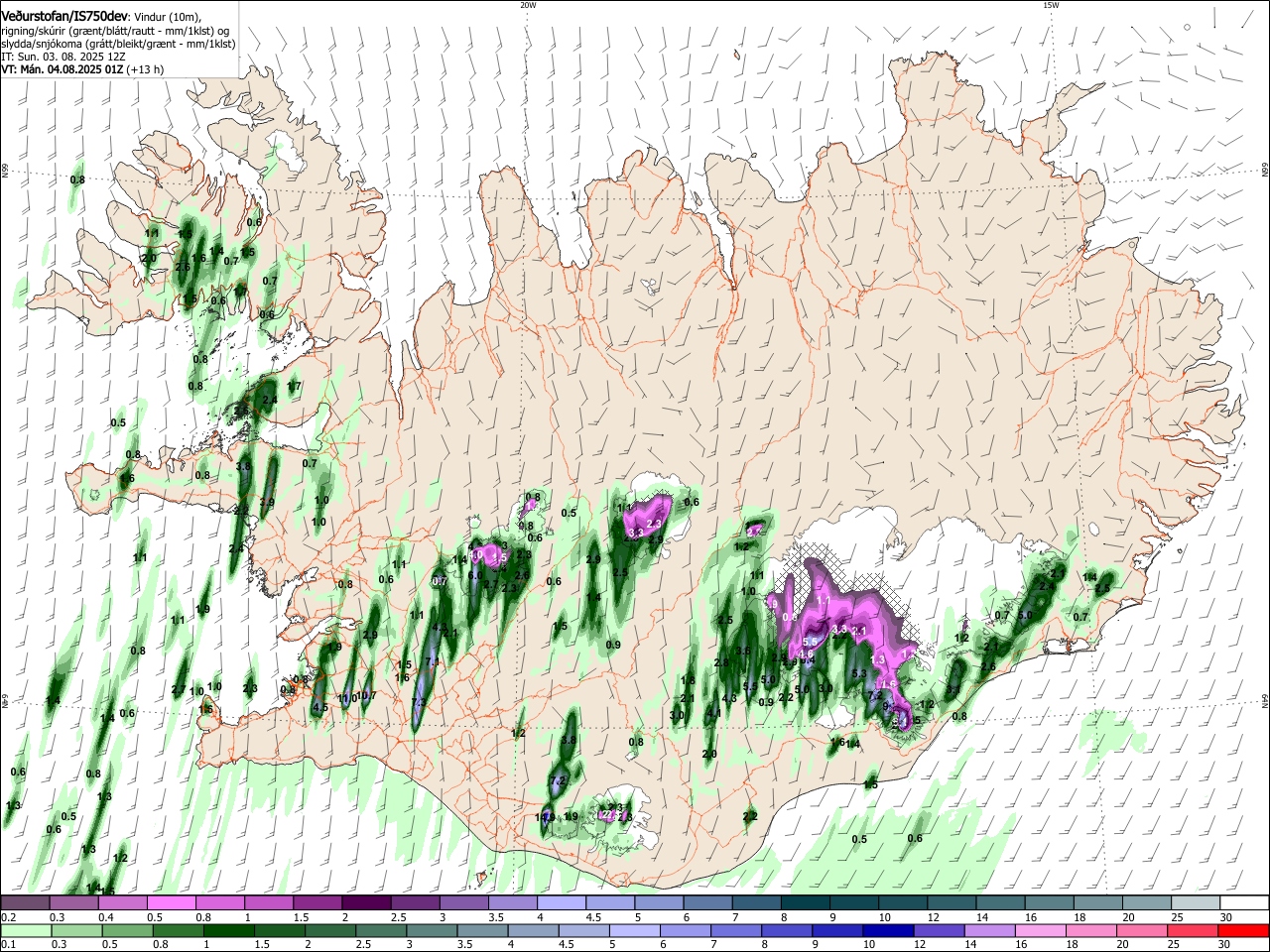This screenshot has width=1270, height=952.
Task: Pick the 0.2–0.3 mauve swatch in upper legend row
Action: tap(25, 902)
